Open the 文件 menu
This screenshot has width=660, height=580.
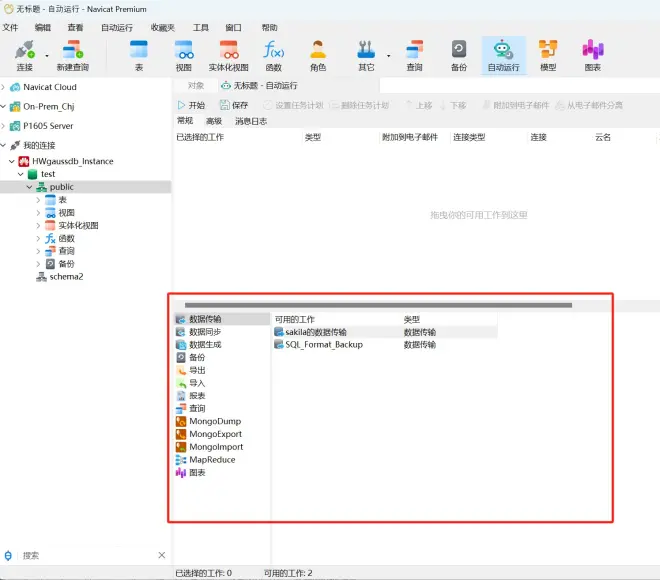pyautogui.click(x=10, y=28)
